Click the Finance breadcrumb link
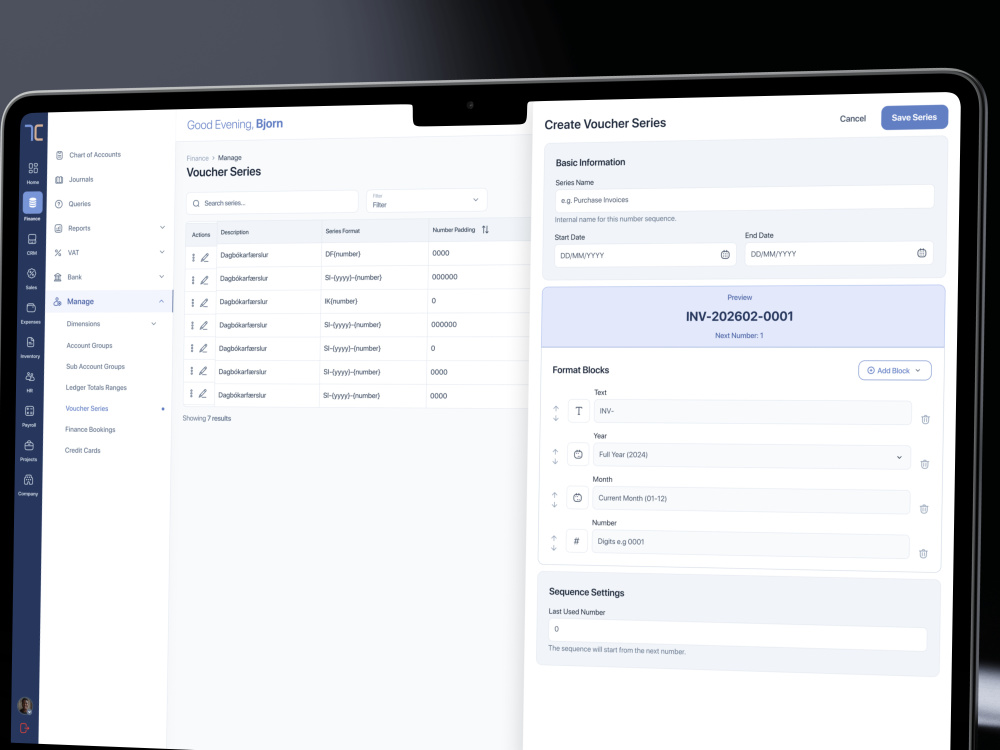 pos(198,158)
